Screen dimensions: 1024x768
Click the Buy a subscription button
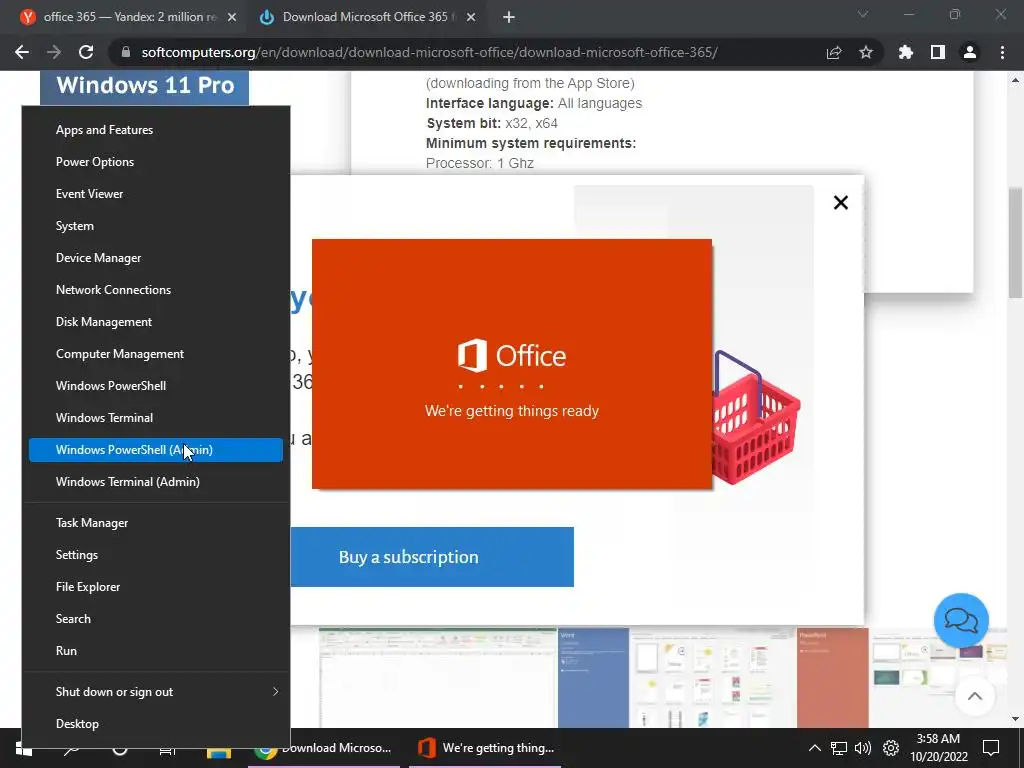pyautogui.click(x=432, y=557)
